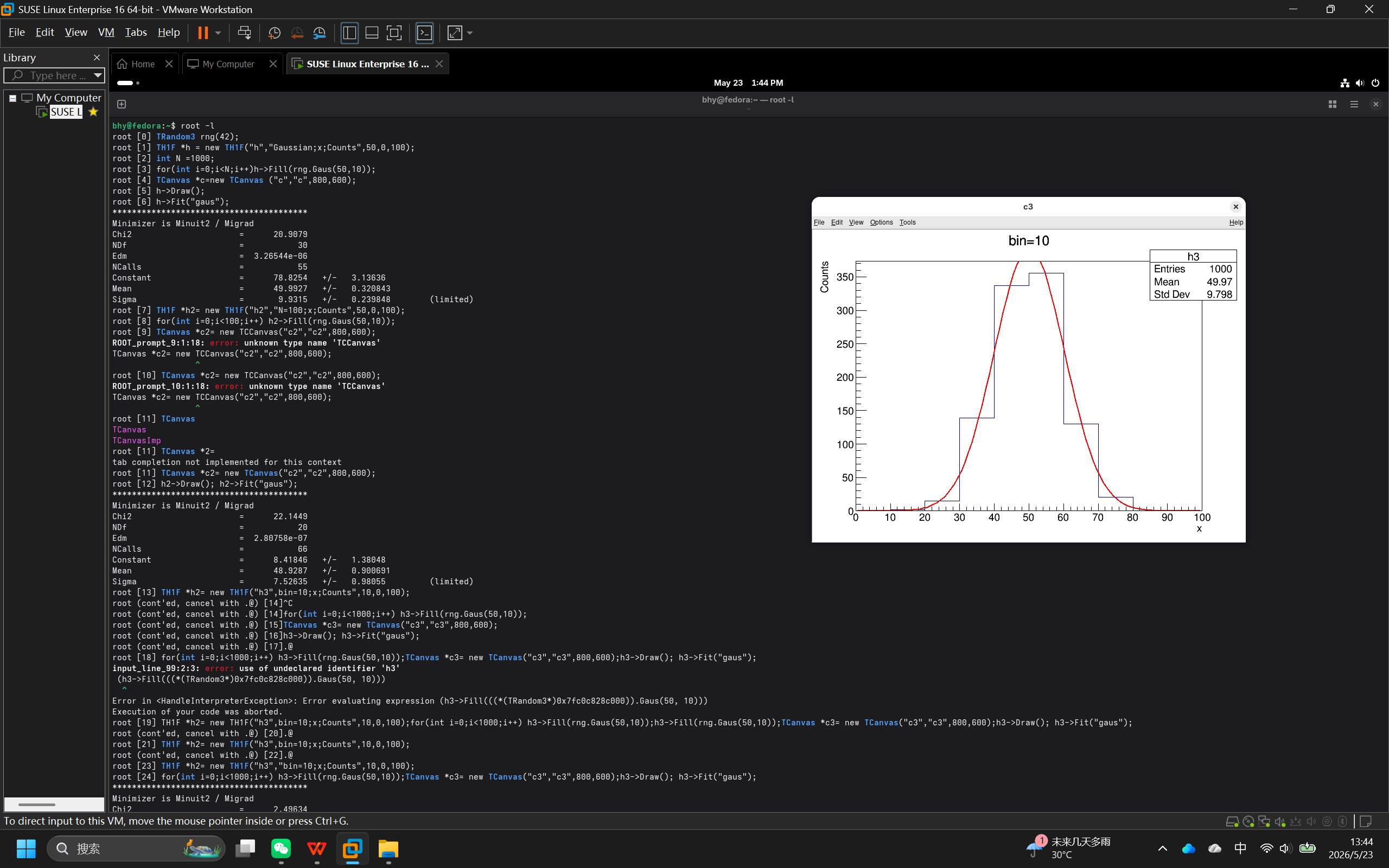Image resolution: width=1389 pixels, height=868 pixels.
Task: Open the VM menu
Action: (106, 32)
